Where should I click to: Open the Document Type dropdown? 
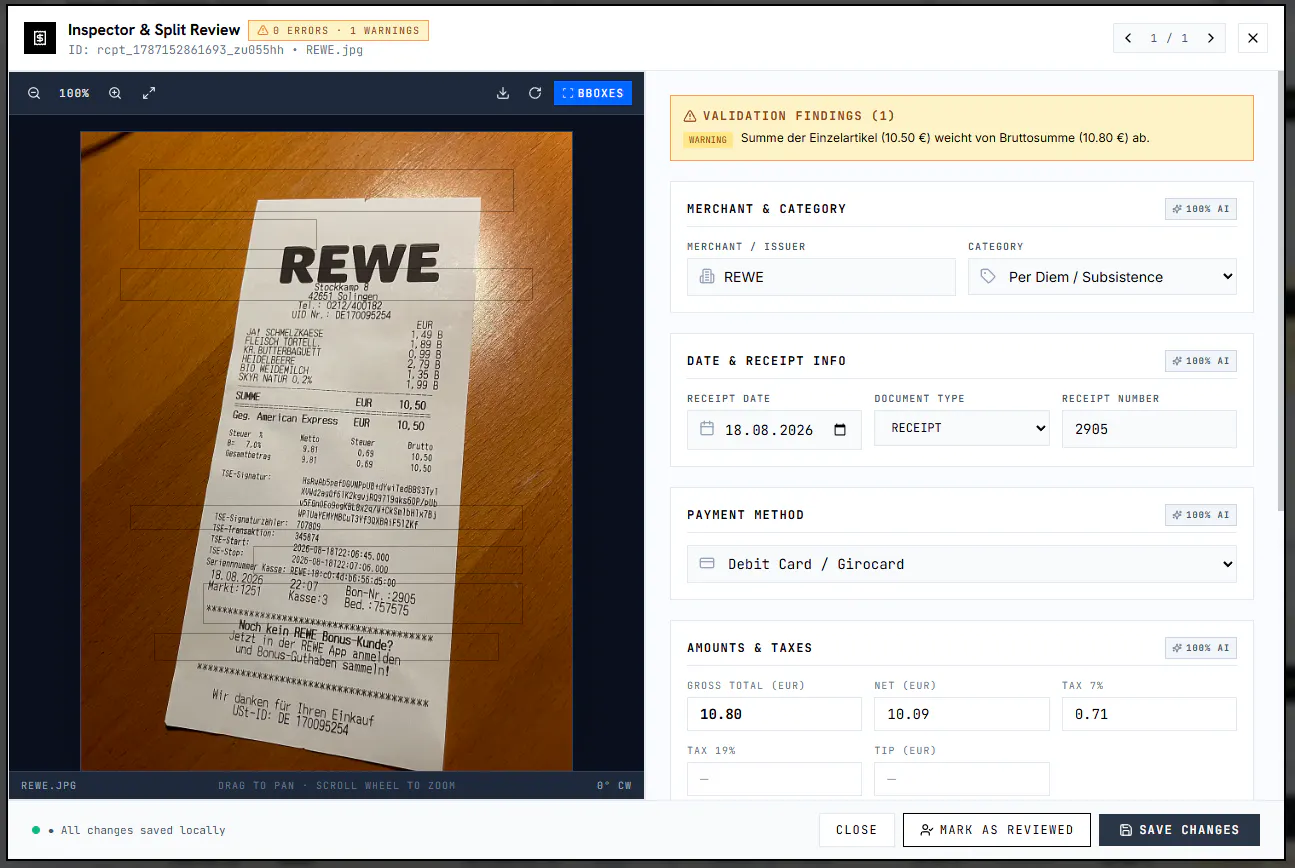pyautogui.click(x=961, y=427)
